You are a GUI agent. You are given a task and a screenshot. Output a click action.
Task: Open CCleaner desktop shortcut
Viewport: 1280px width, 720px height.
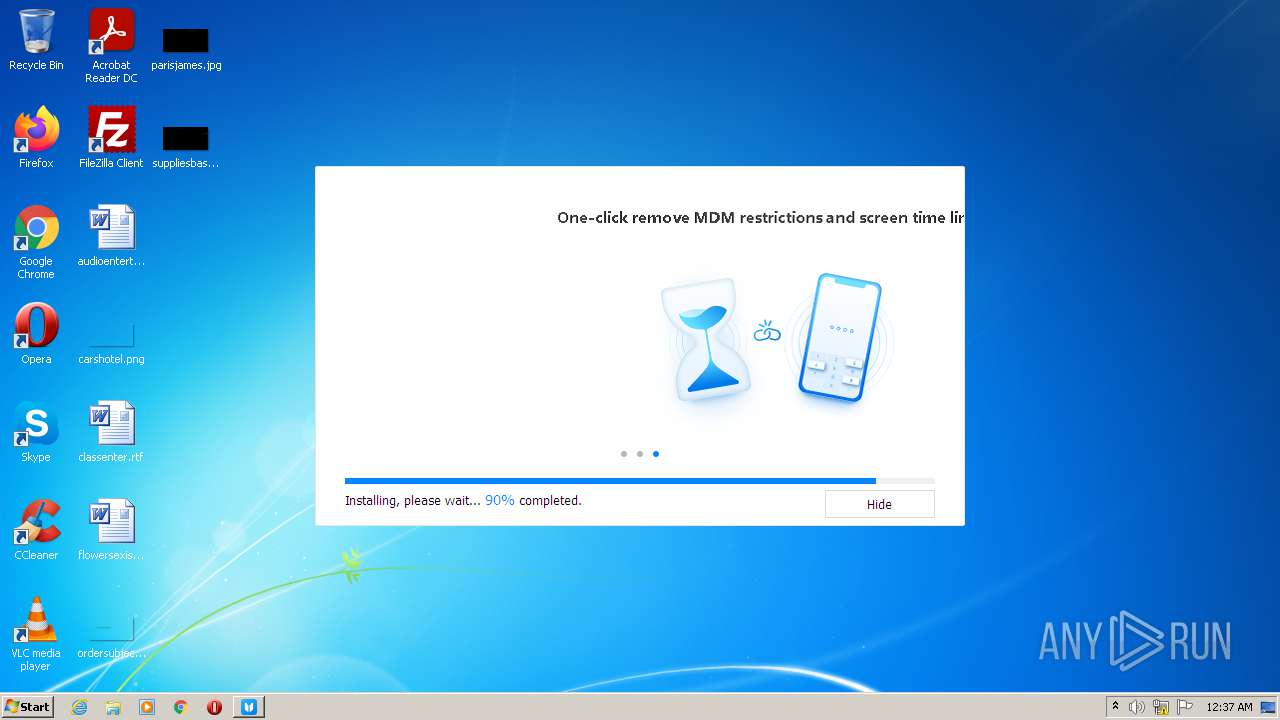[x=36, y=530]
